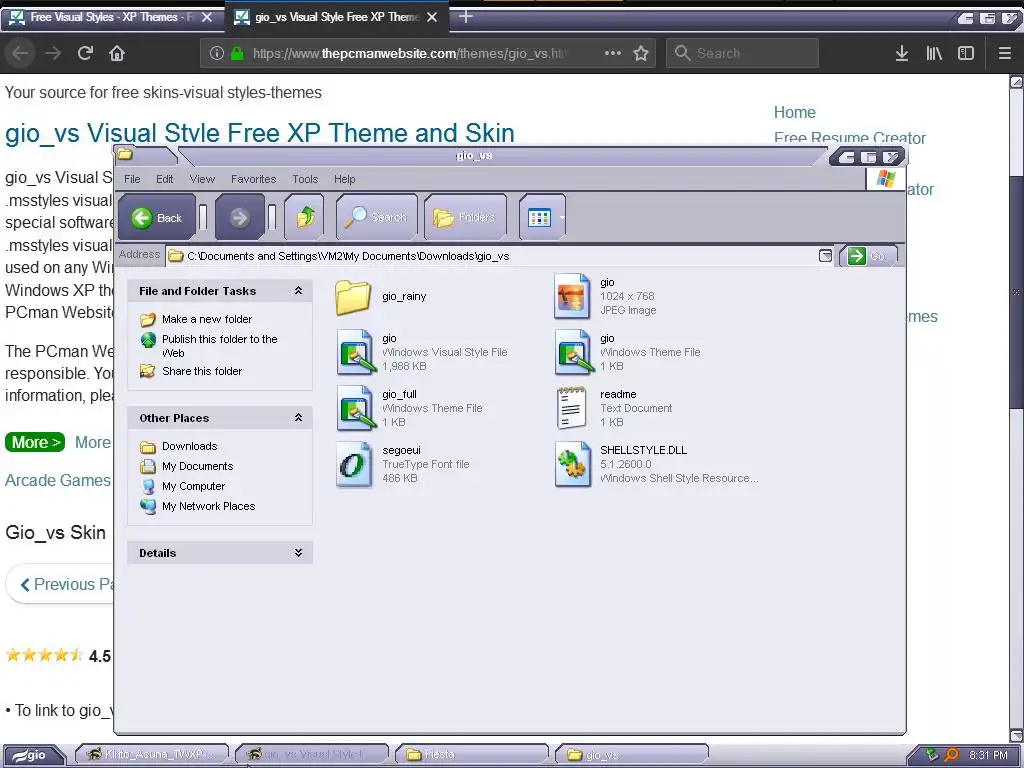Open the browser Library icon
This screenshot has height=768, width=1024.
pyautogui.click(x=934, y=53)
